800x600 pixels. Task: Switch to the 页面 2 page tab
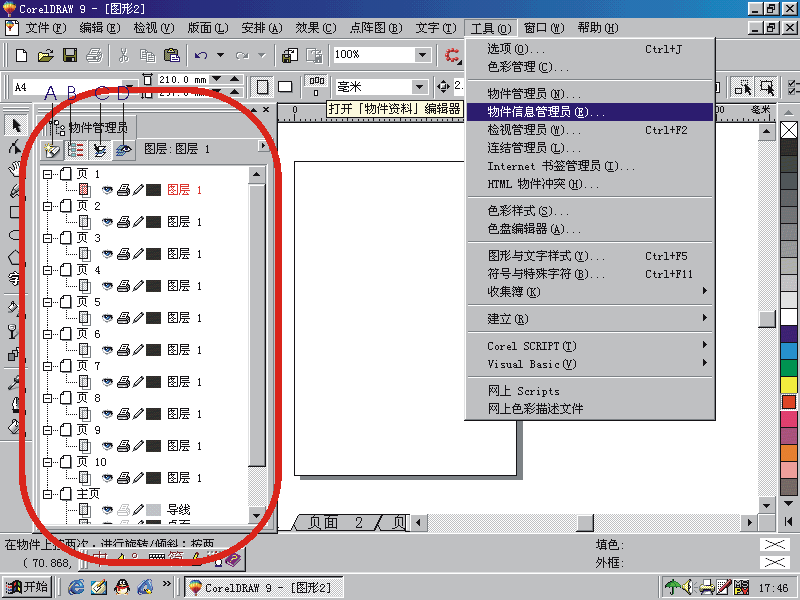[x=335, y=523]
